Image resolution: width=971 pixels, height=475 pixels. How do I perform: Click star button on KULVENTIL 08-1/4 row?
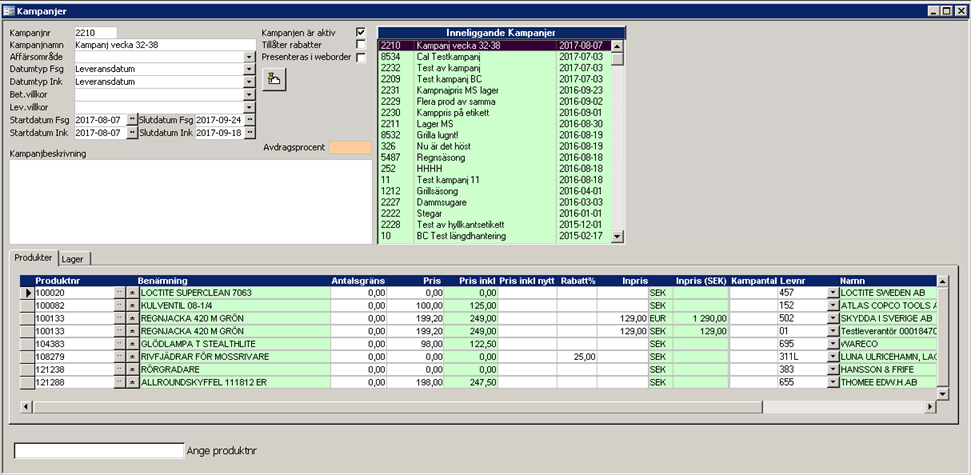tap(130, 305)
